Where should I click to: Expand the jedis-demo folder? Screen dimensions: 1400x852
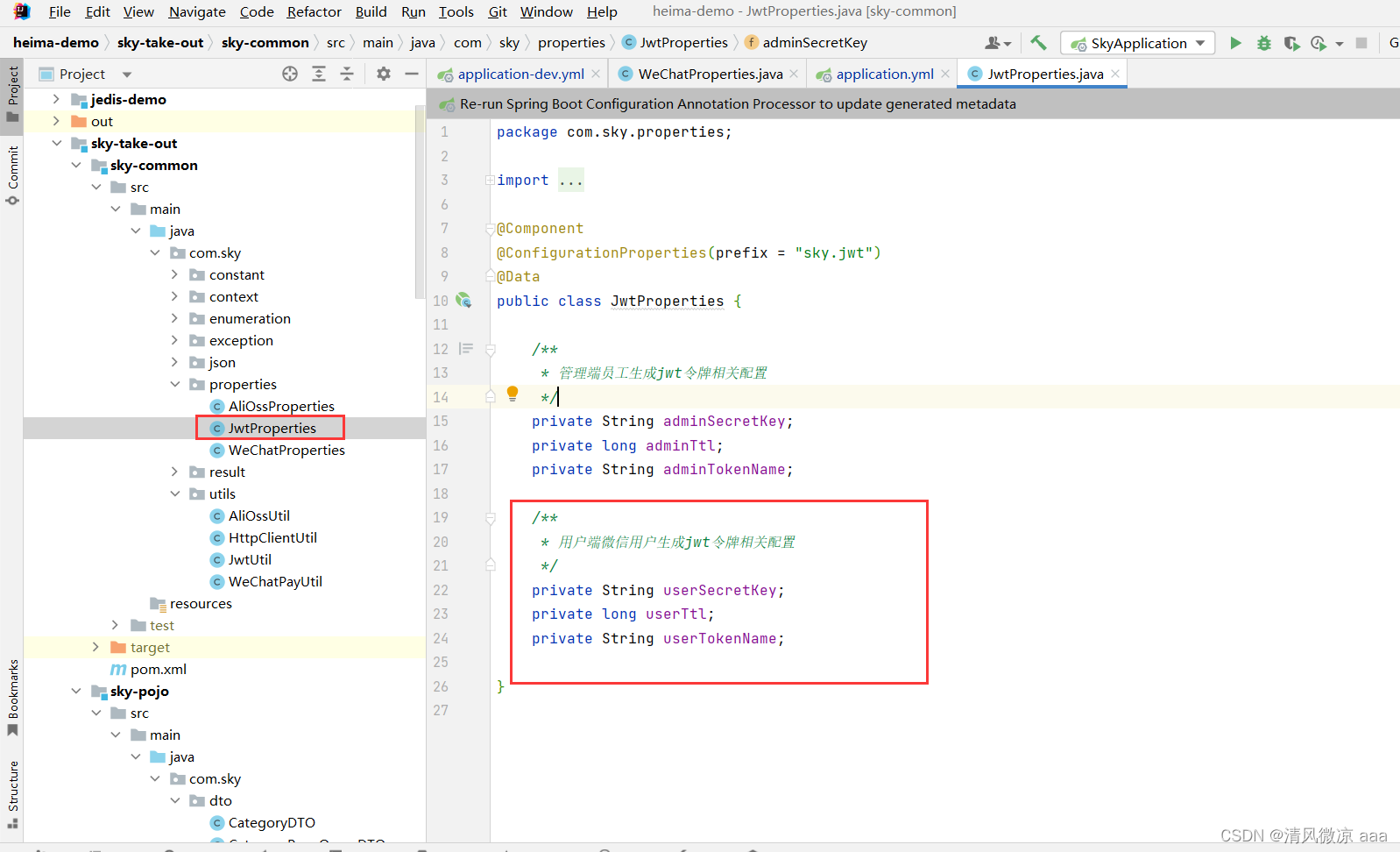(x=56, y=99)
